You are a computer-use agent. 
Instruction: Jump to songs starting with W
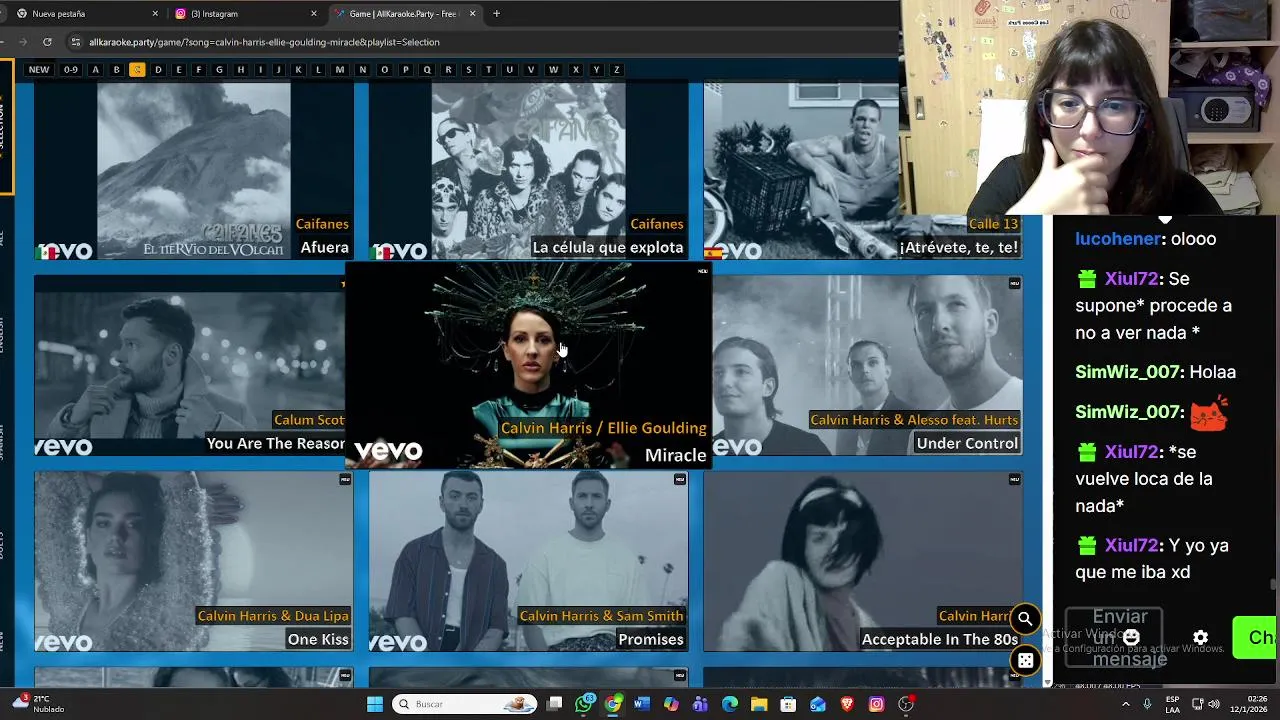[553, 70]
